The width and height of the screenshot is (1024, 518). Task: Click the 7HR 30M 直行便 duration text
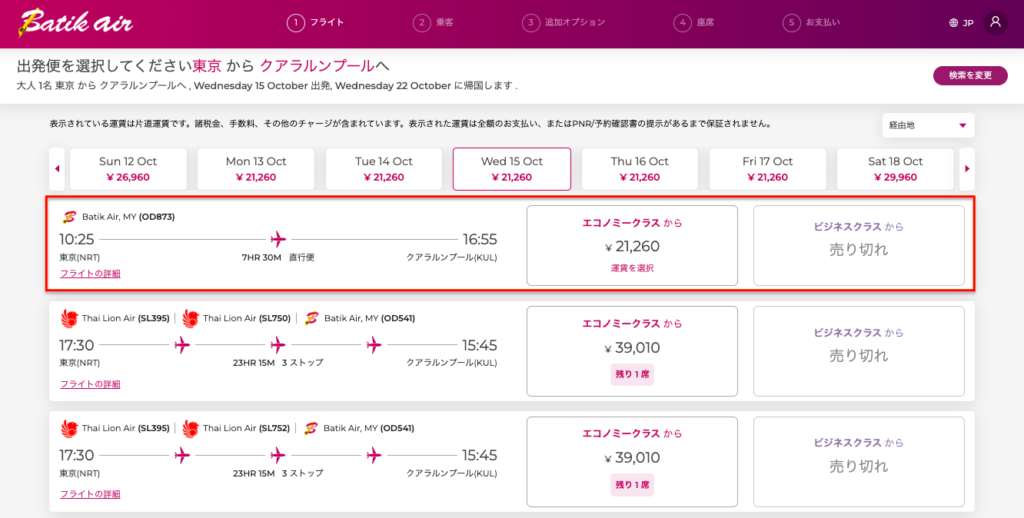click(x=278, y=257)
